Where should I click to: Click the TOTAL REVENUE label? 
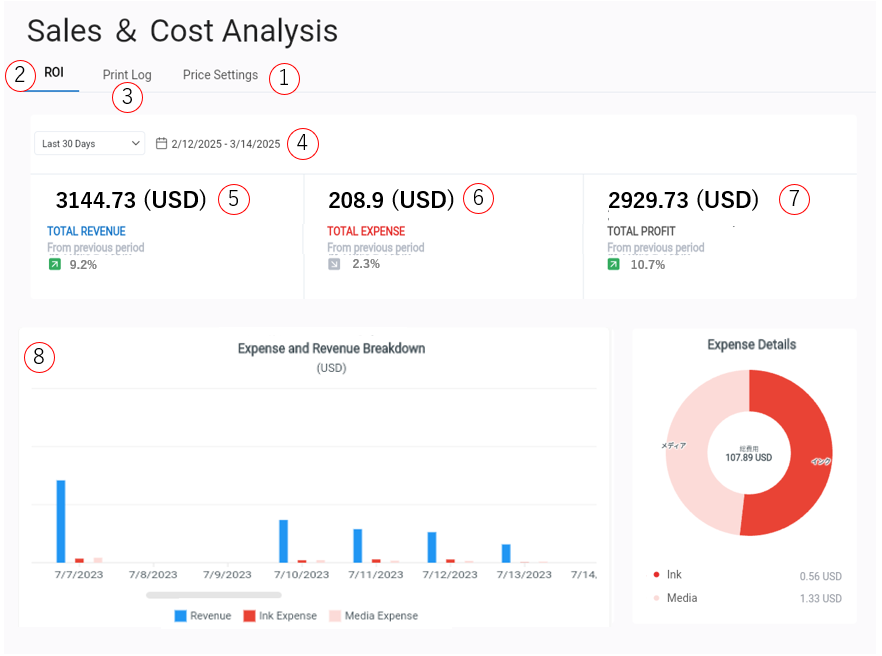pos(86,231)
